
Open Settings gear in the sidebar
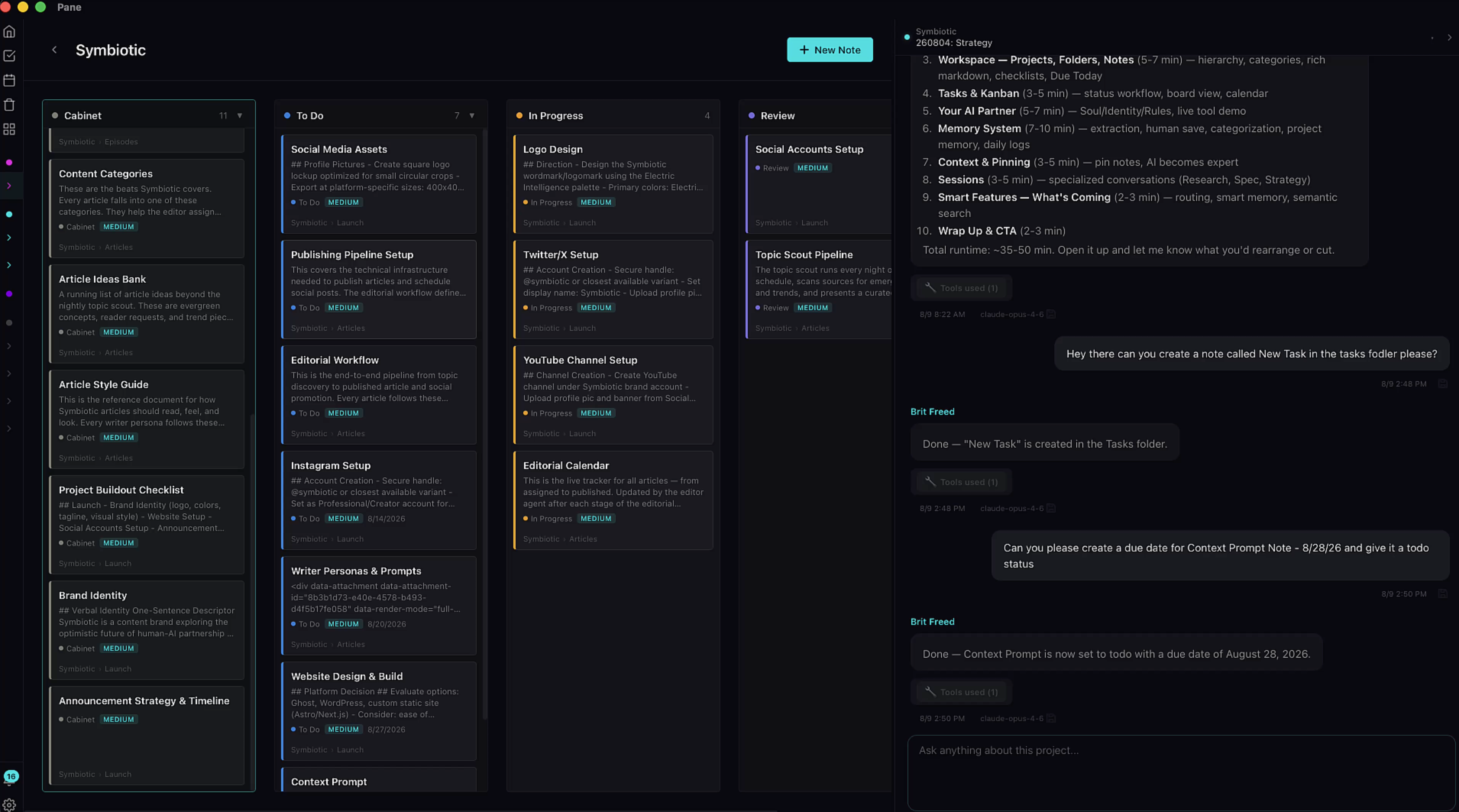point(9,805)
